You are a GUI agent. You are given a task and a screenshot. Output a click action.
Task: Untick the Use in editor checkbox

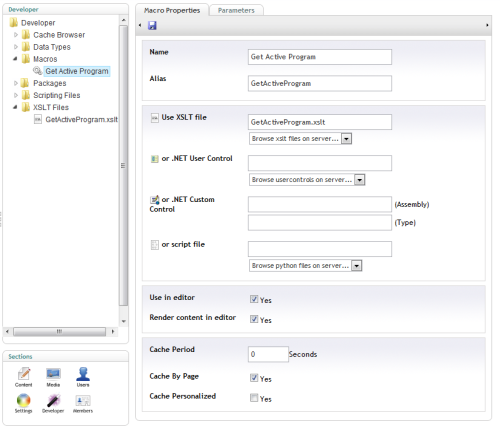pos(254,299)
